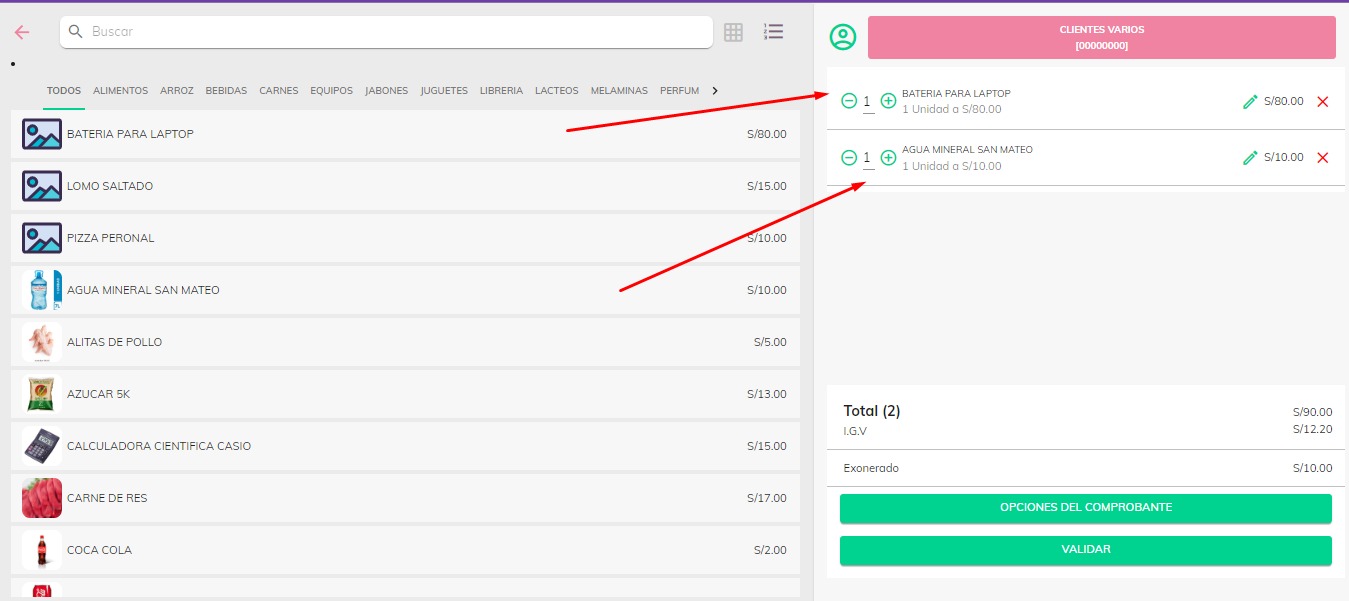The image size is (1349, 601).
Task: Decrease Agua Mineral San Mateo quantity
Action: pos(849,157)
